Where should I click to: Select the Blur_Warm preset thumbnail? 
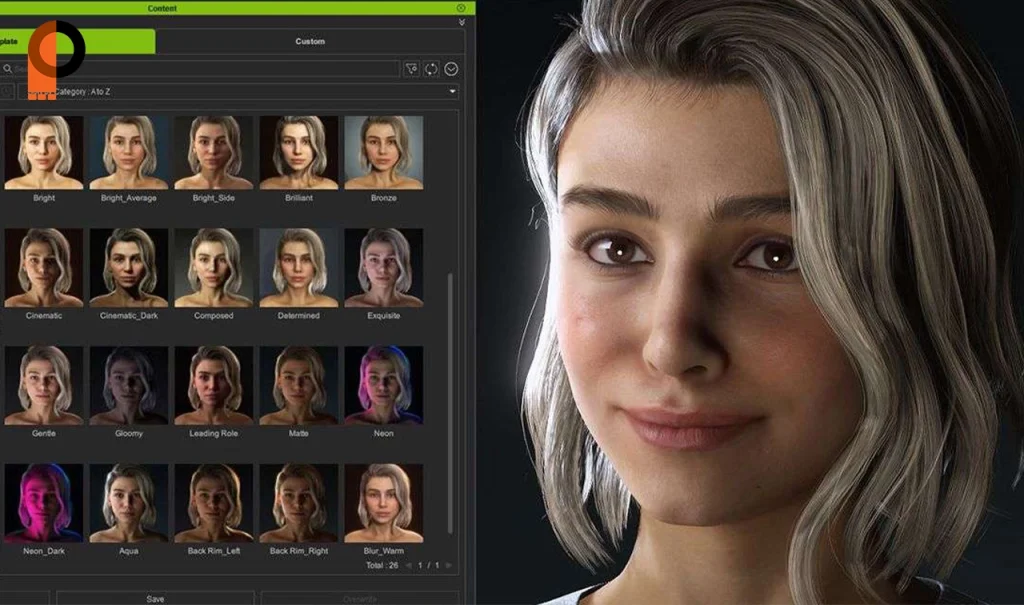pos(383,502)
